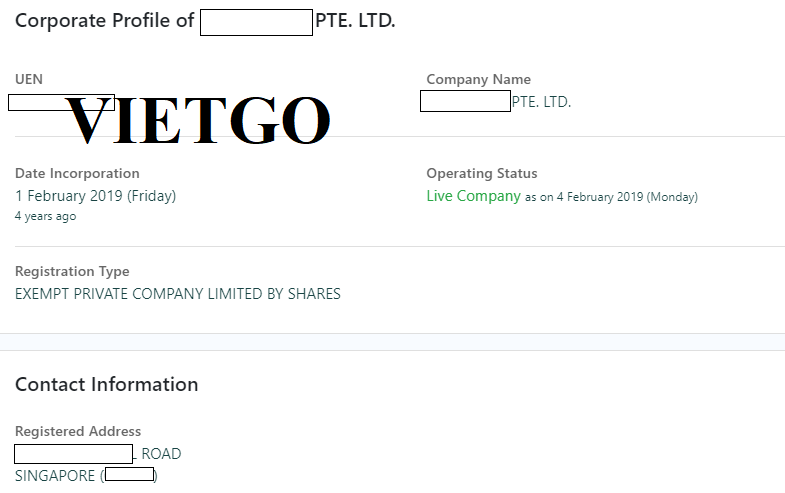Select the ROAD address line

pos(98,454)
